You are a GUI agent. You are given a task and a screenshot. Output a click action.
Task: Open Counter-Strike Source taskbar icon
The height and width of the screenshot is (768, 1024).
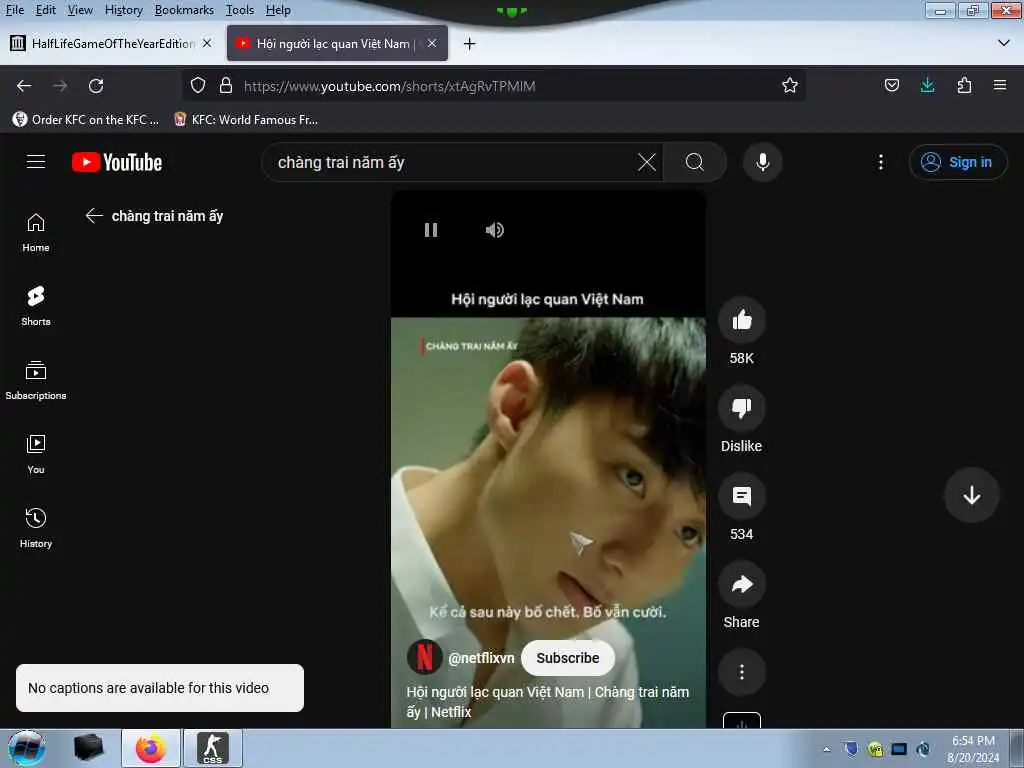point(212,748)
